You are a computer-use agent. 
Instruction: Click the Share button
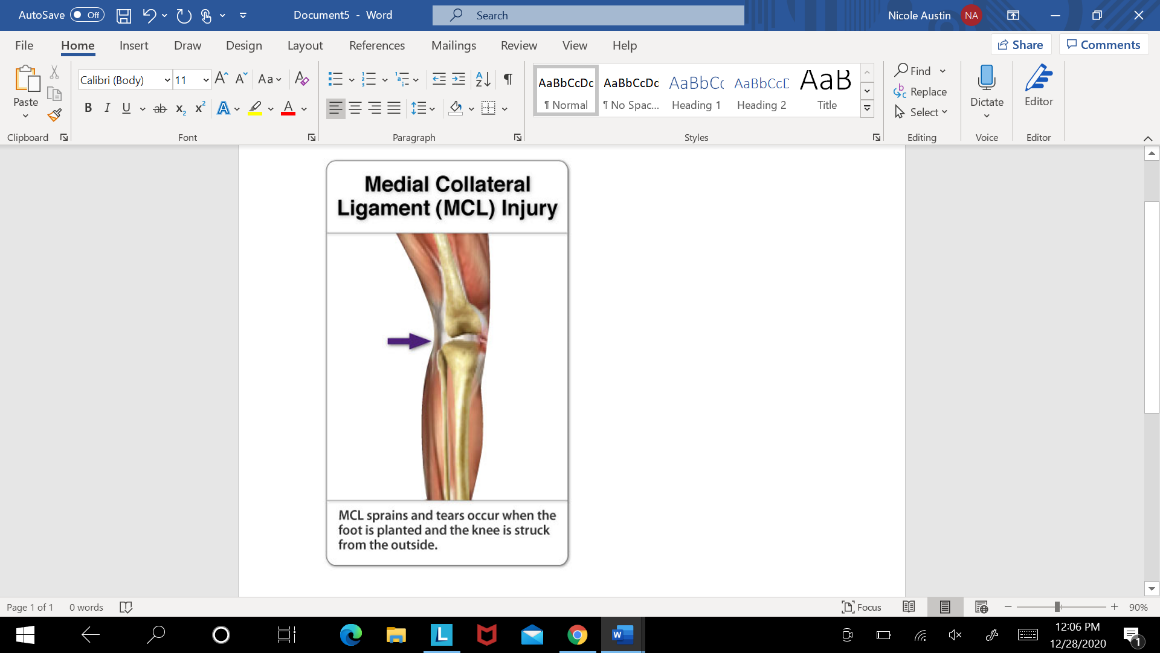pos(1019,45)
